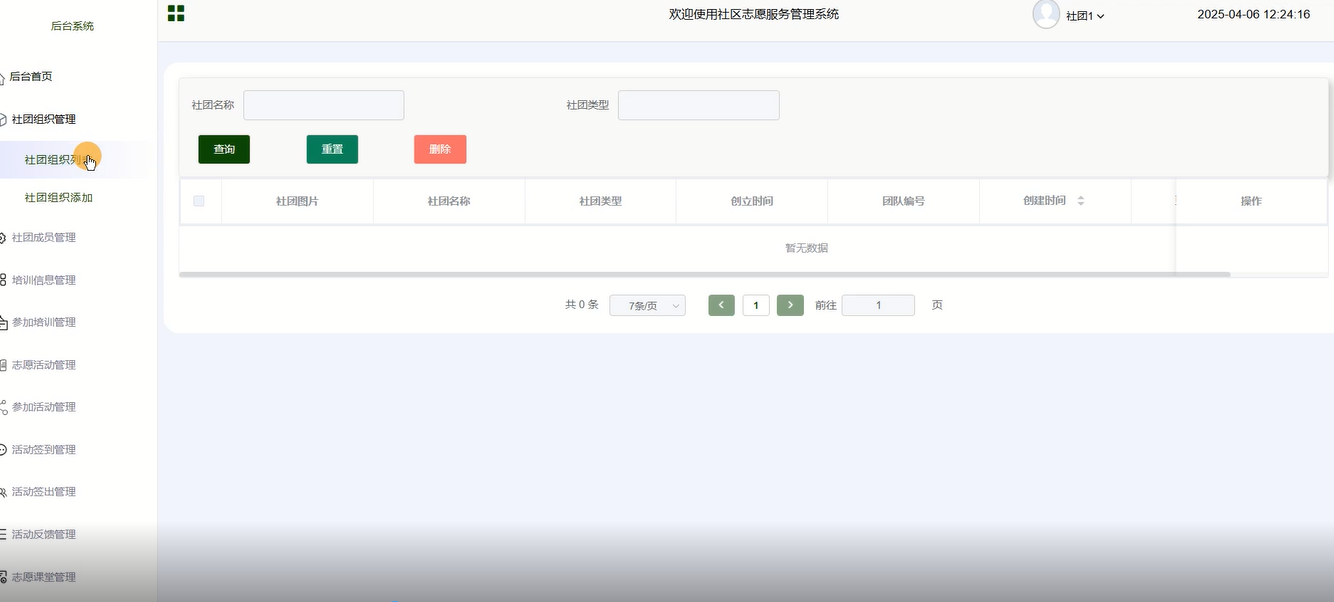Toggle the select-all checkbox in table header
The height and width of the screenshot is (602, 1334).
pyautogui.click(x=199, y=201)
